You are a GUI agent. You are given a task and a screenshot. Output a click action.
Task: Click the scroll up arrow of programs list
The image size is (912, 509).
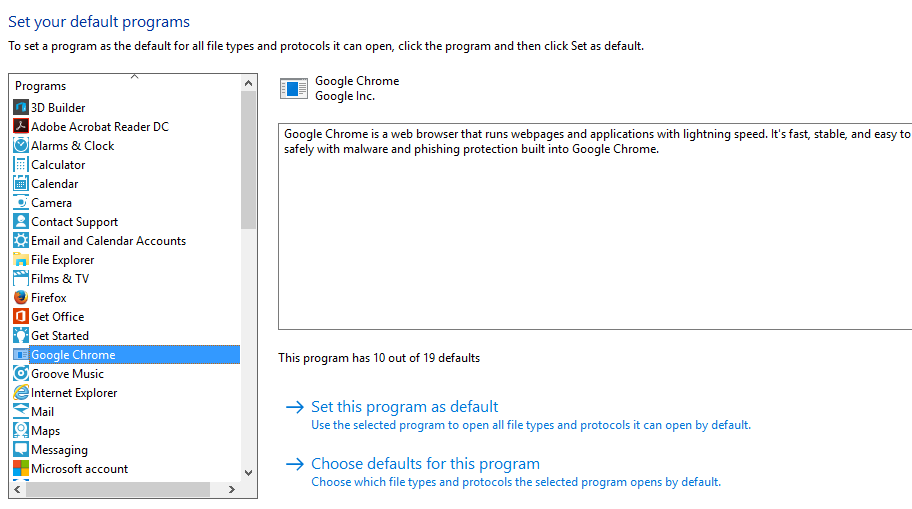(x=248, y=83)
